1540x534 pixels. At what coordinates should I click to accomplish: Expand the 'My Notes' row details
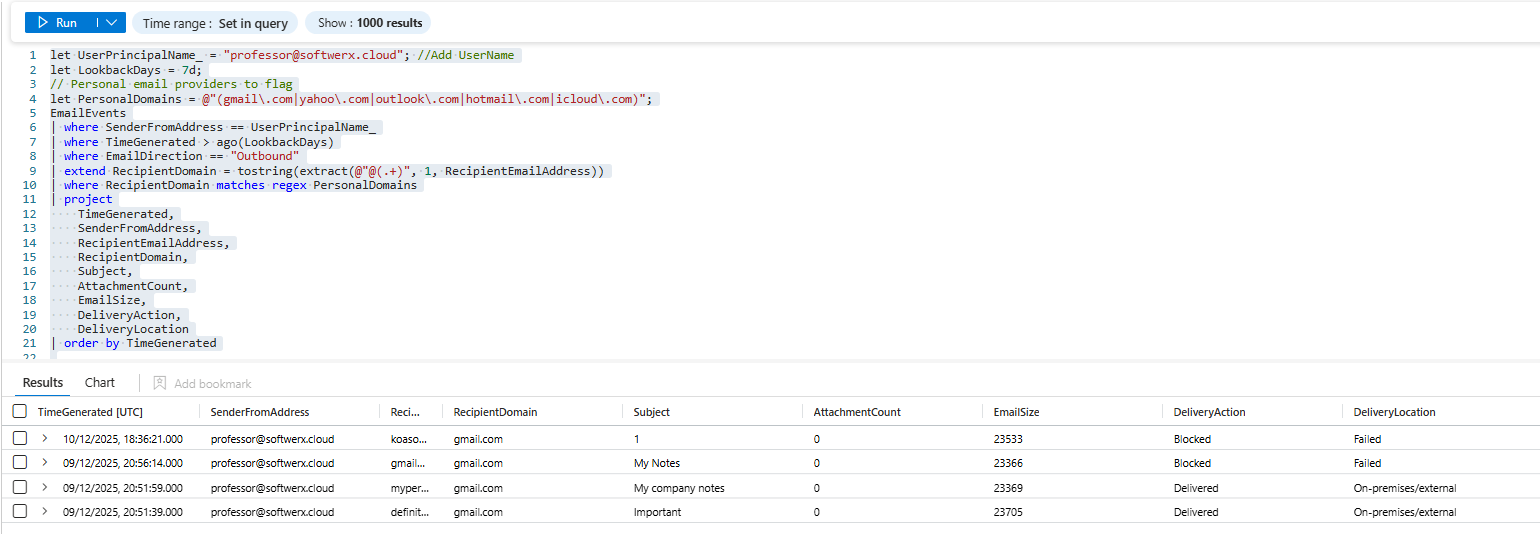44,463
